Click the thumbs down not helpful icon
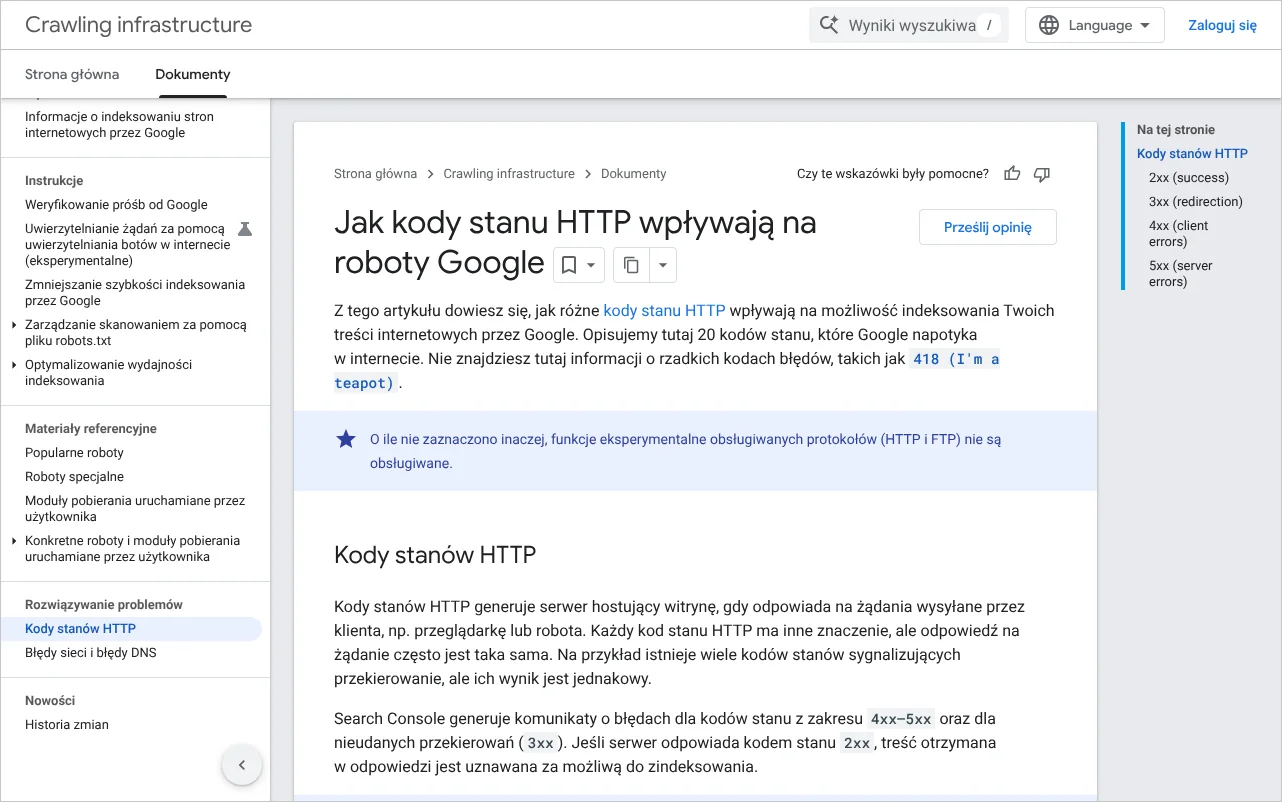 [1042, 174]
